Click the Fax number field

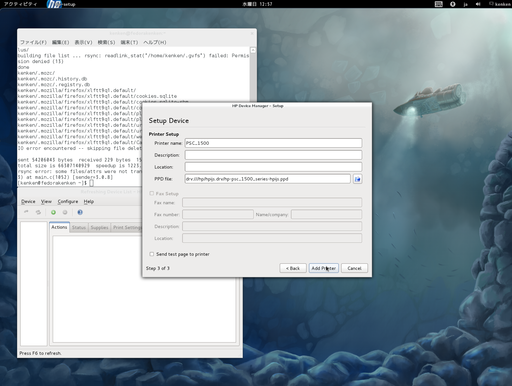click(218, 214)
